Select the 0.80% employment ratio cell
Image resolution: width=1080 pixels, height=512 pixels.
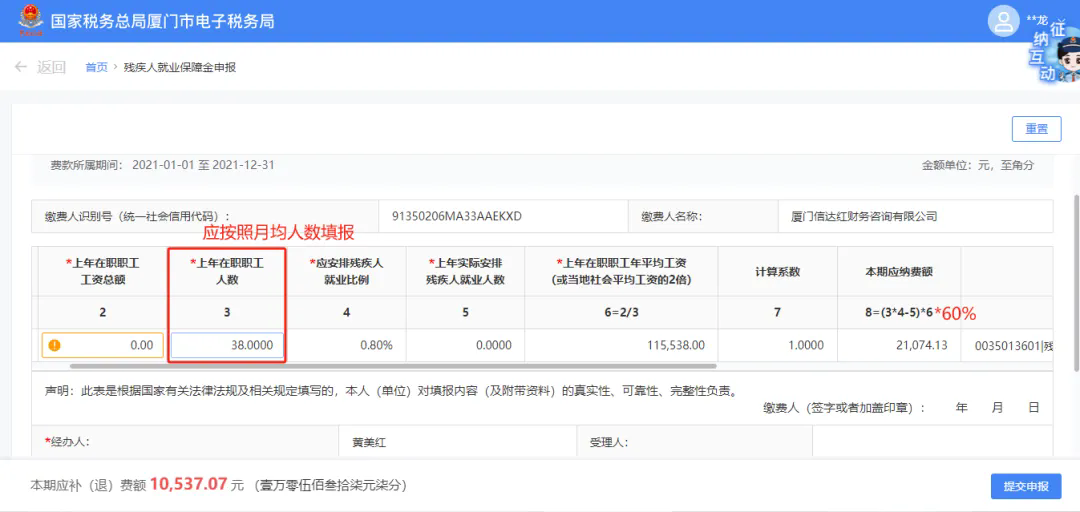point(346,345)
